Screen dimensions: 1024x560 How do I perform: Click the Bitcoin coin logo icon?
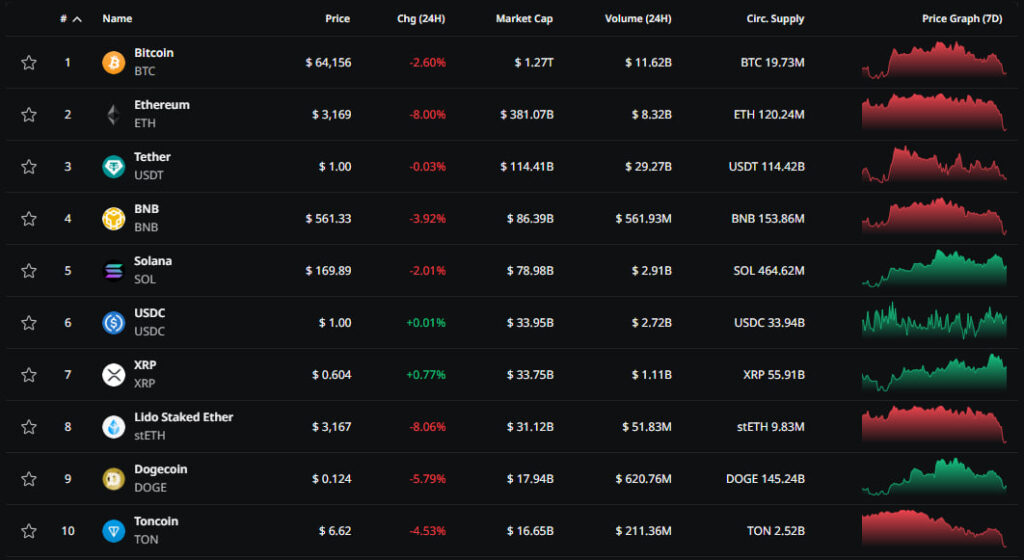click(x=114, y=63)
